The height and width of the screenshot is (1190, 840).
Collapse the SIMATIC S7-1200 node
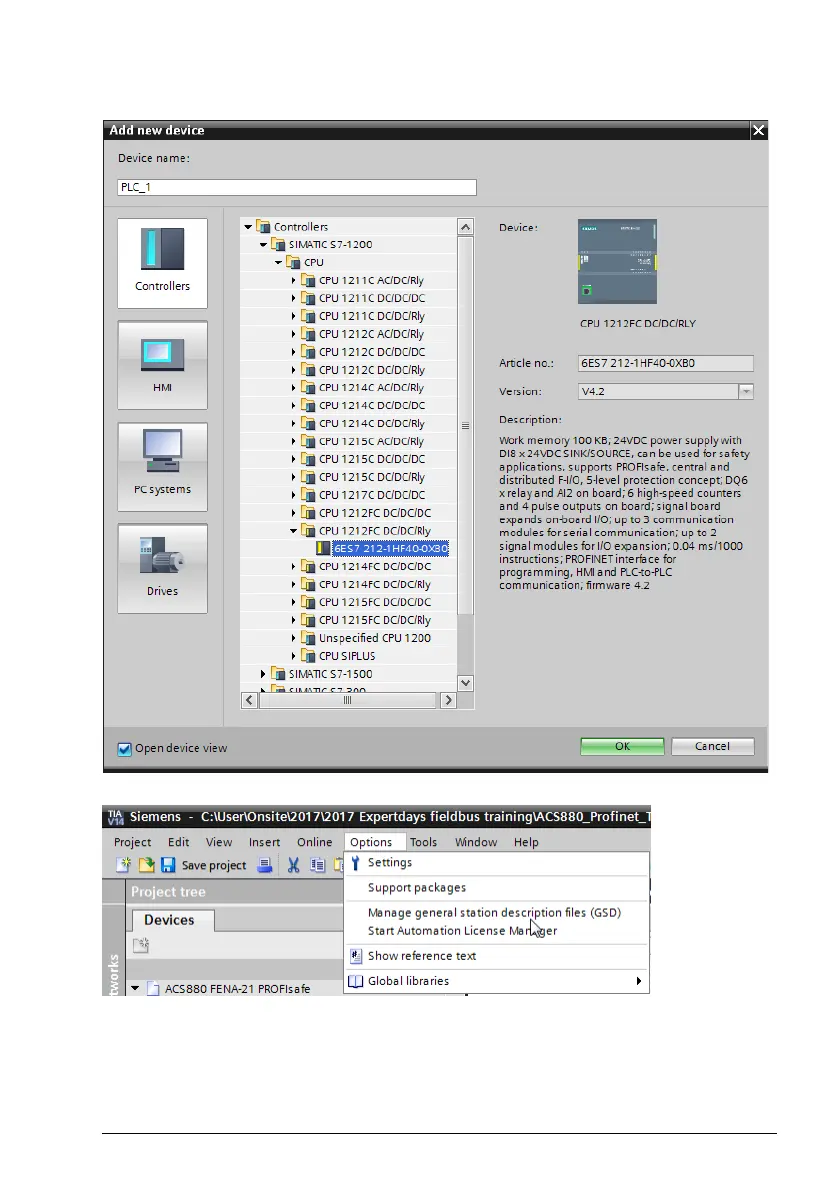tap(263, 244)
